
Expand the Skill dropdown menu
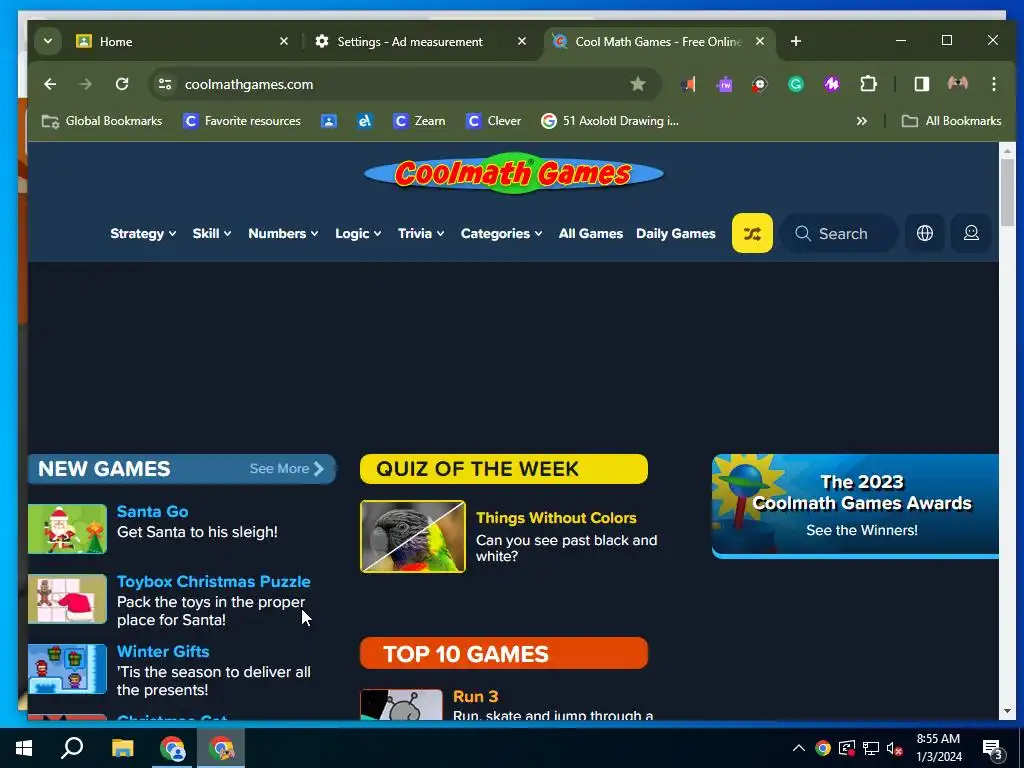(x=212, y=233)
